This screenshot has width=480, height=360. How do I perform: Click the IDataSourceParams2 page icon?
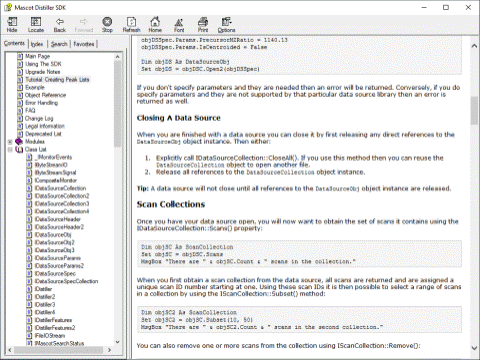click(29, 266)
